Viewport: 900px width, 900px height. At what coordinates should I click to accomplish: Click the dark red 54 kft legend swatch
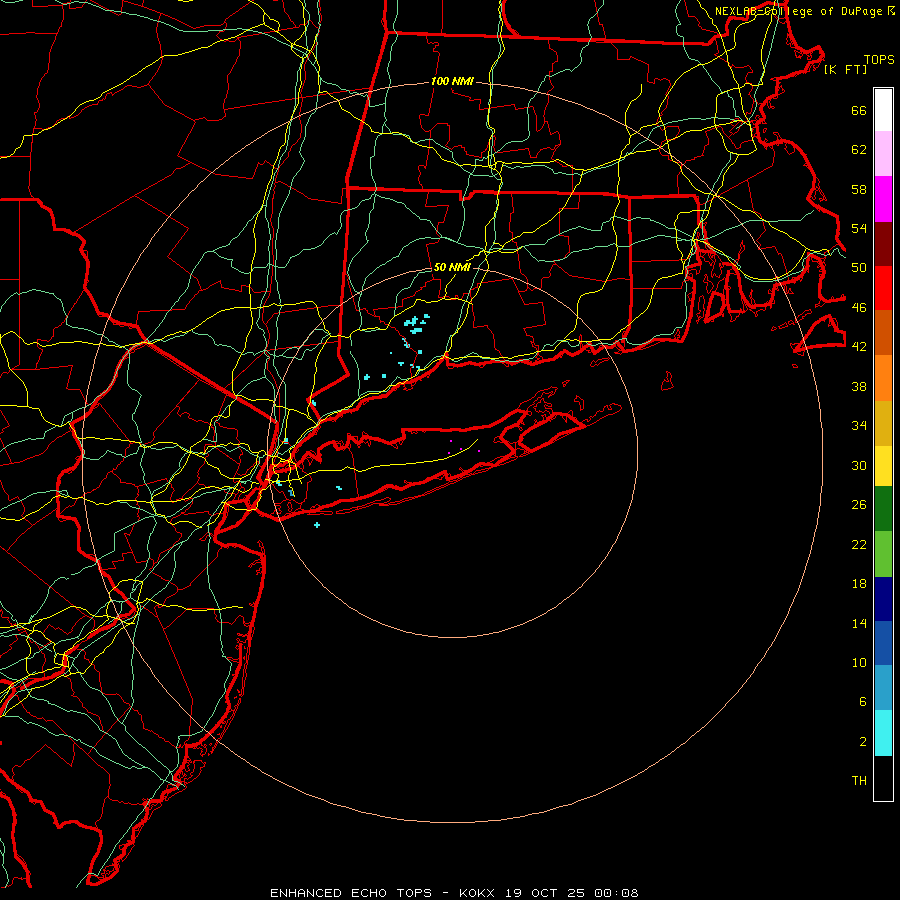pos(883,243)
